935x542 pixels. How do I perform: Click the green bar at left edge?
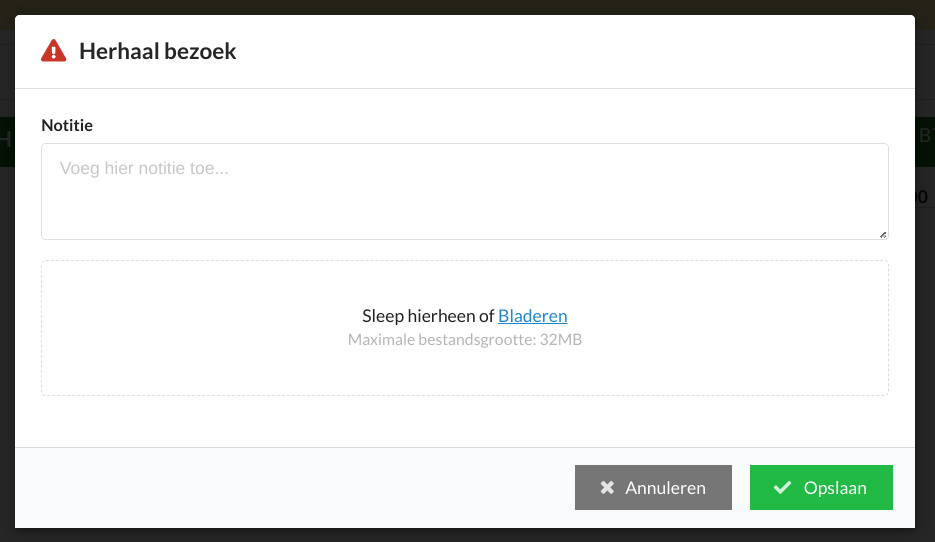[7, 142]
